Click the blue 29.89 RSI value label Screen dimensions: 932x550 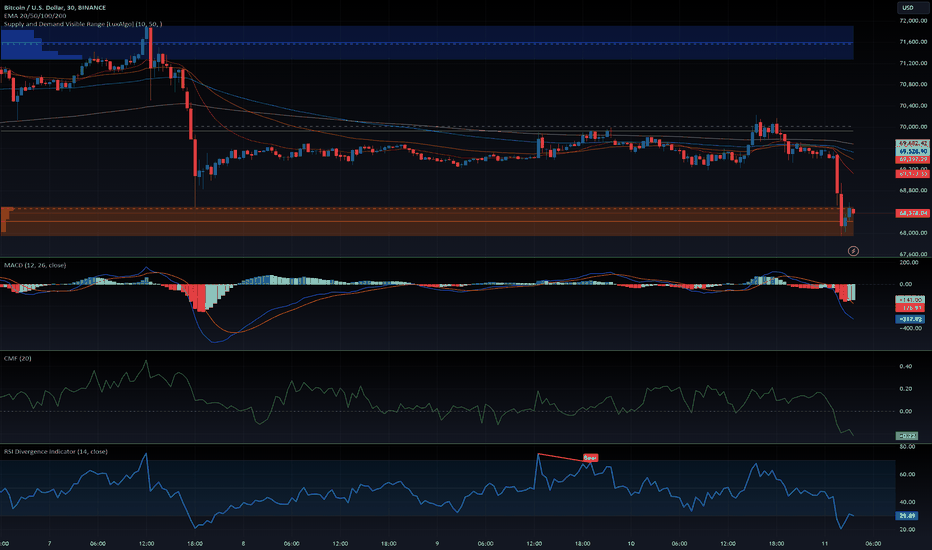click(907, 516)
